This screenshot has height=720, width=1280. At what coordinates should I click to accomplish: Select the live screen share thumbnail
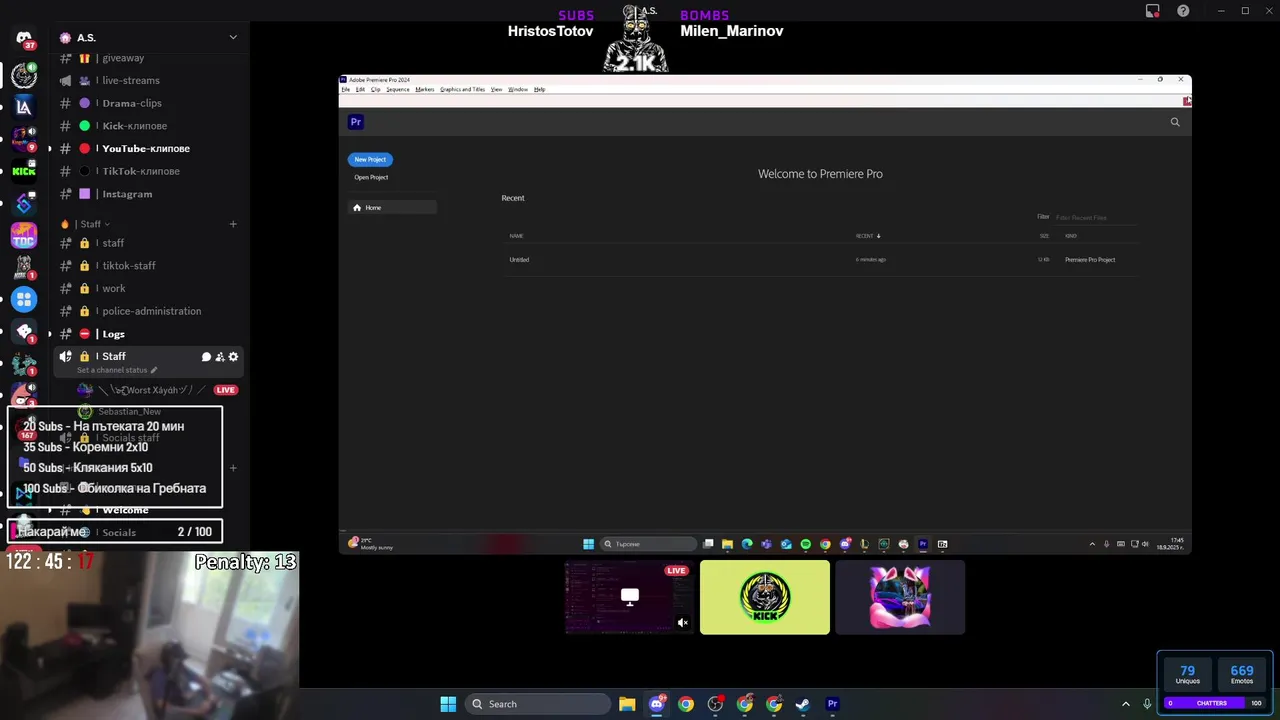[629, 597]
